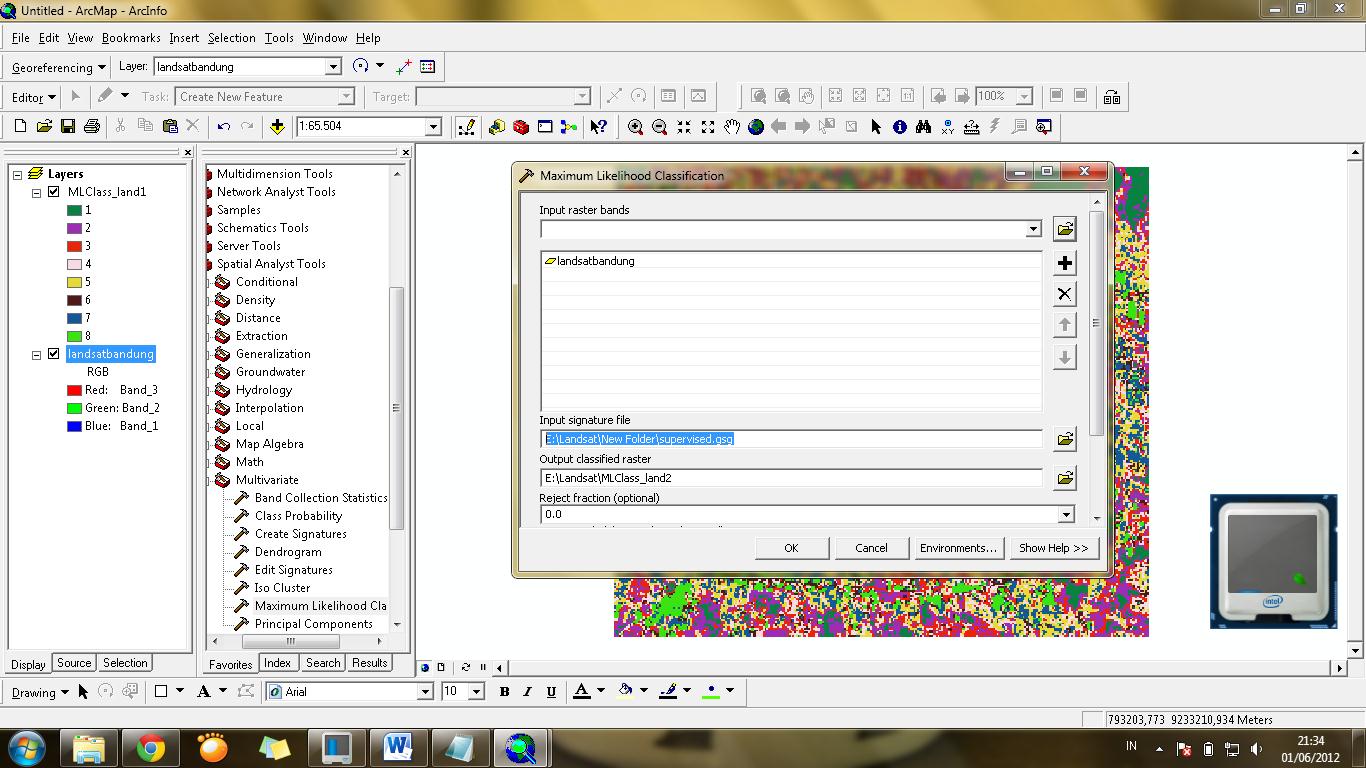Click the Output classified raster path field
Image resolution: width=1366 pixels, height=768 pixels.
[x=791, y=478]
